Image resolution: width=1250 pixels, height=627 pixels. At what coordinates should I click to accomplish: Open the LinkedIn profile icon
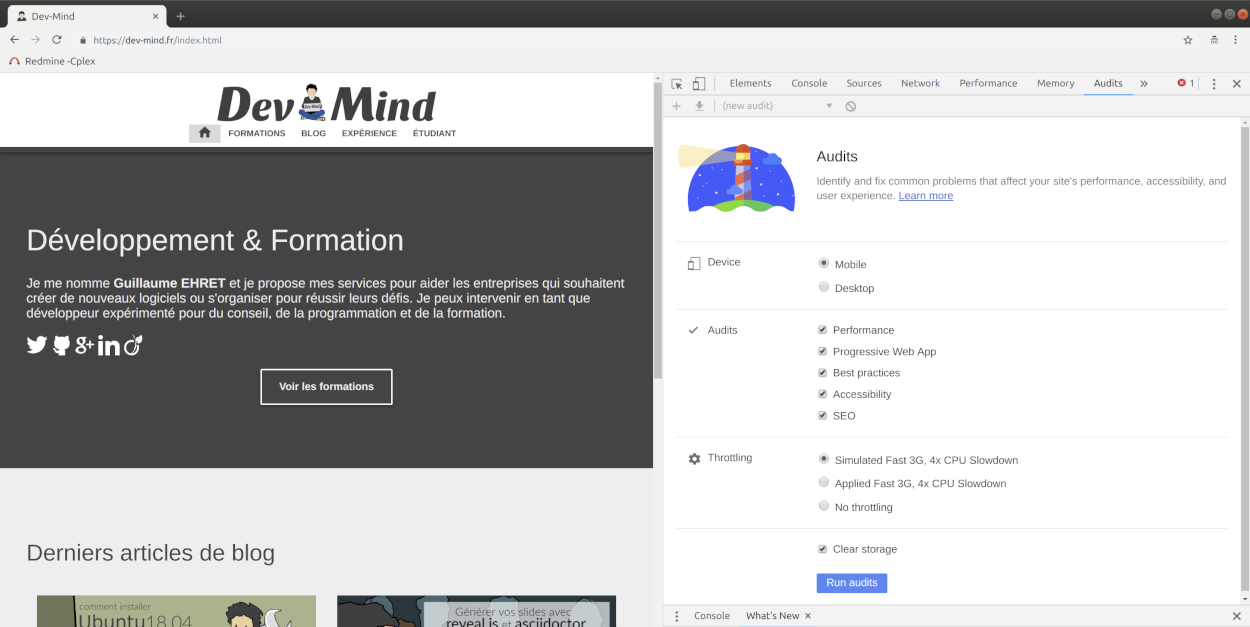[x=109, y=346]
